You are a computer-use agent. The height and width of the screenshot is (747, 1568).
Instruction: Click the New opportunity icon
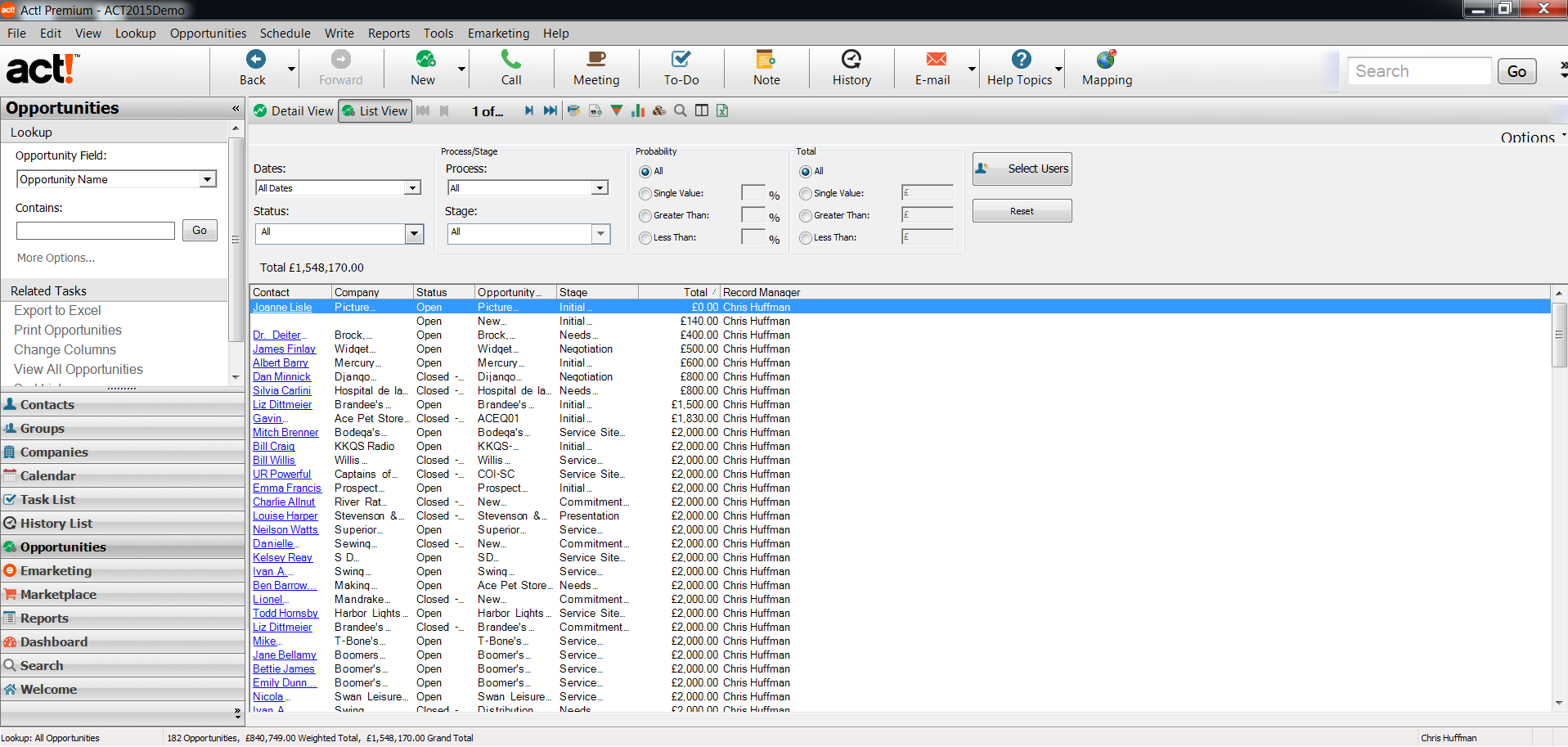[x=425, y=59]
